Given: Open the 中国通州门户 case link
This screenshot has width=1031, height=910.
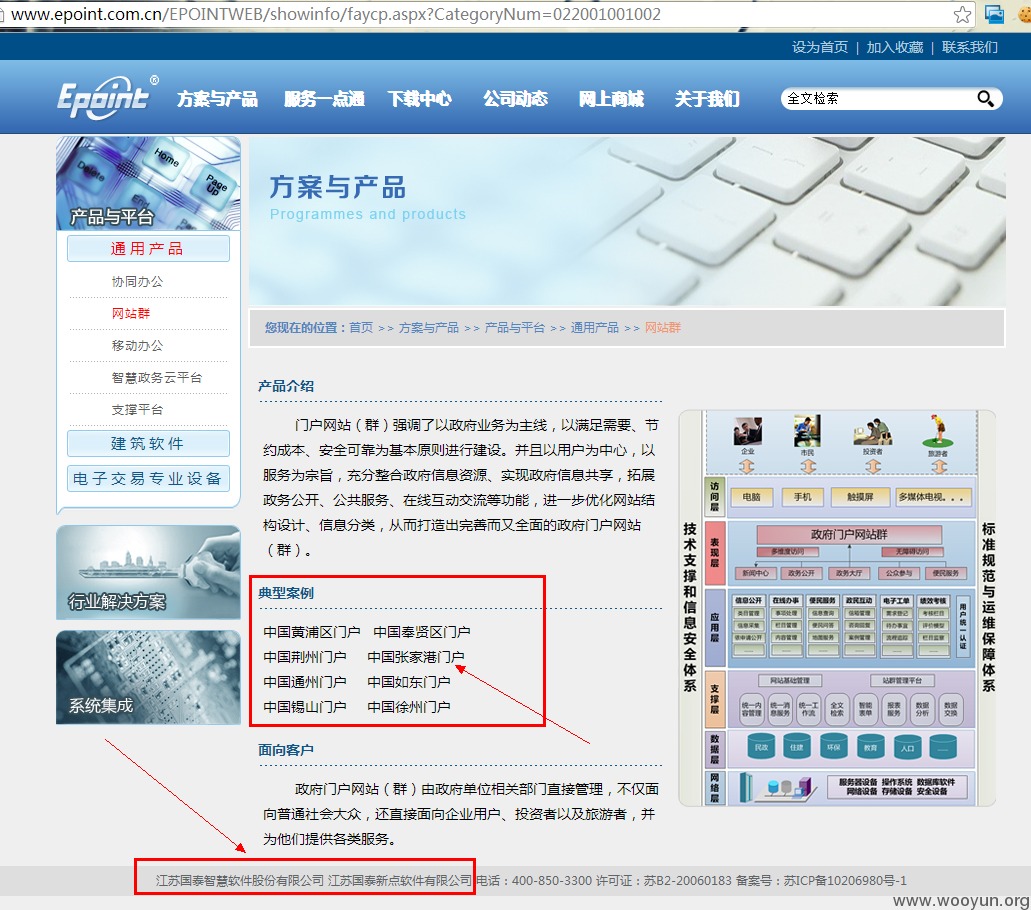Looking at the screenshot, I should 304,682.
